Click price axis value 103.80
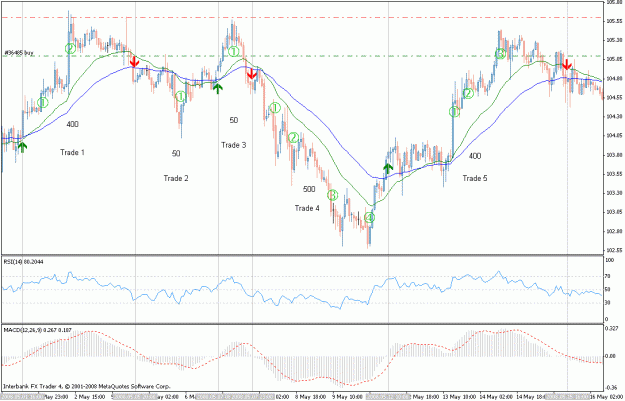Screen dimensions: 625x401 [x=614, y=155]
